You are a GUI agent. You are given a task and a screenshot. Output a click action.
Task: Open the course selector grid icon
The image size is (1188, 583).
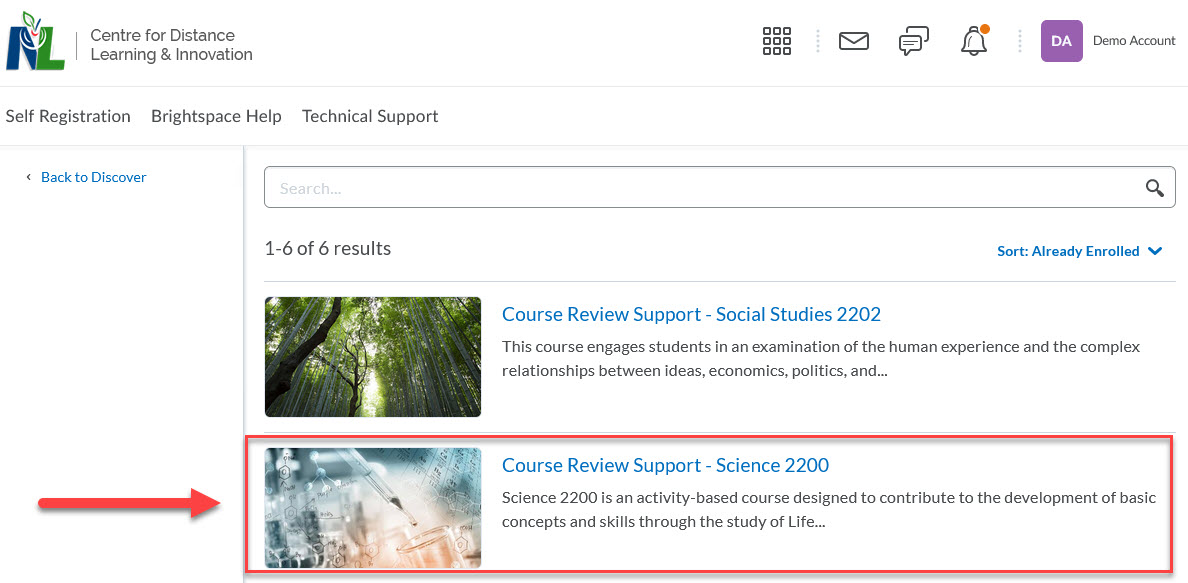coord(777,41)
